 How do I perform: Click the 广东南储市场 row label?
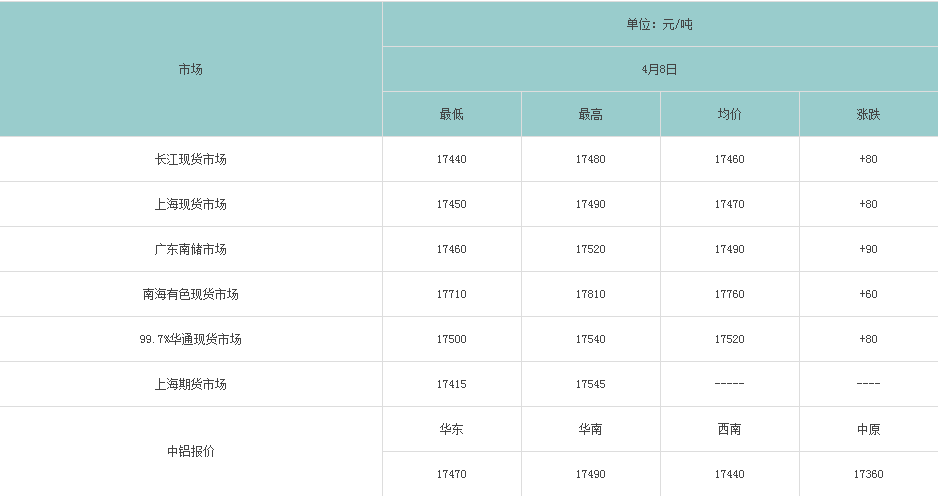tap(190, 249)
